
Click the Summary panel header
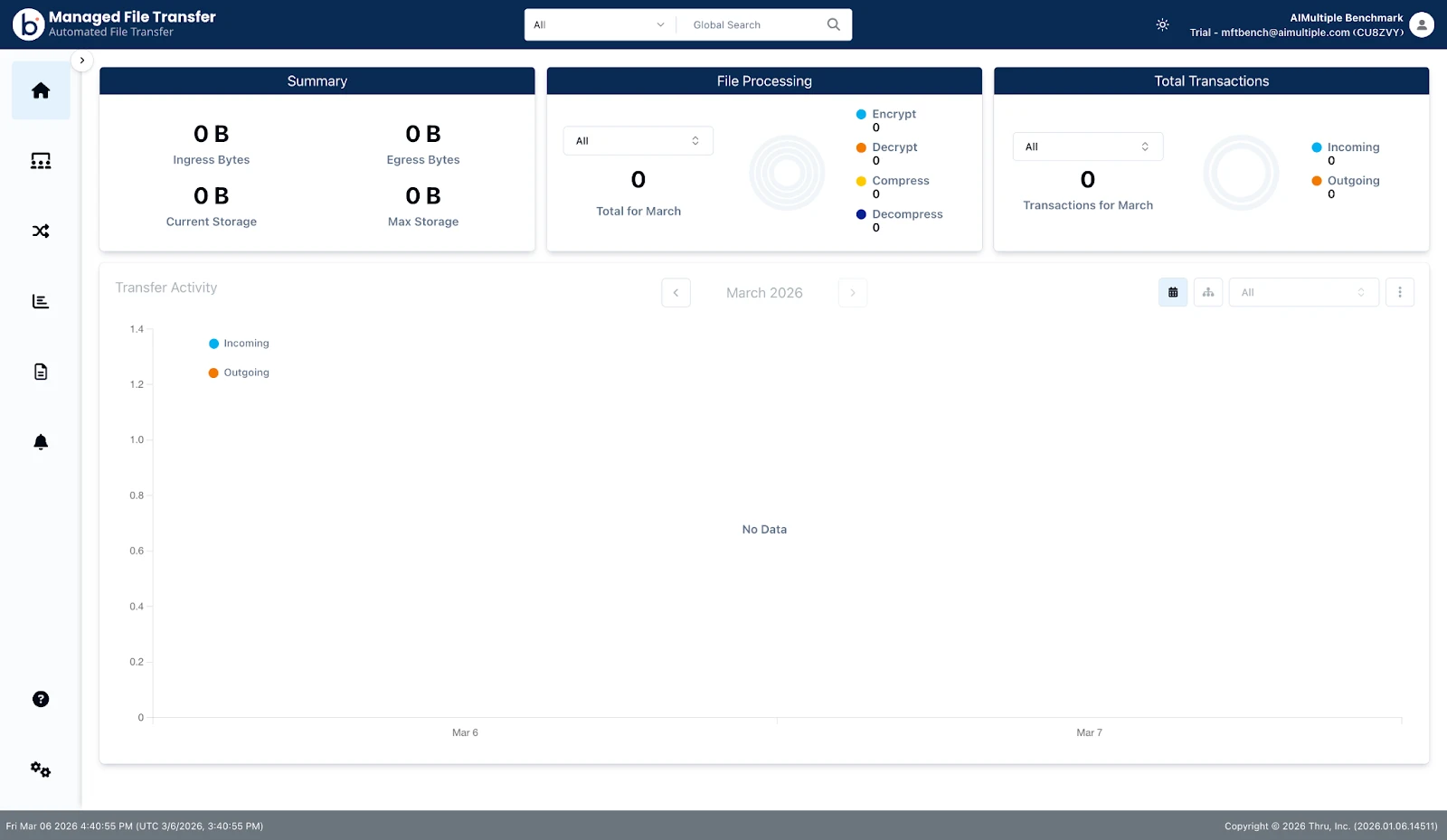317,81
